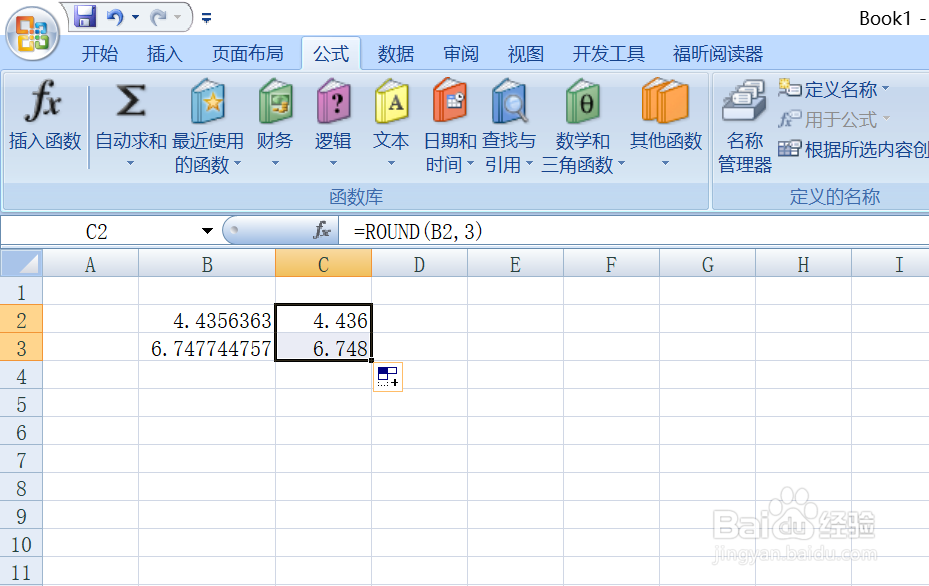This screenshot has height=586, width=929.
Task: Expand the Quick Access Toolbar customize menu
Action: 206,16
